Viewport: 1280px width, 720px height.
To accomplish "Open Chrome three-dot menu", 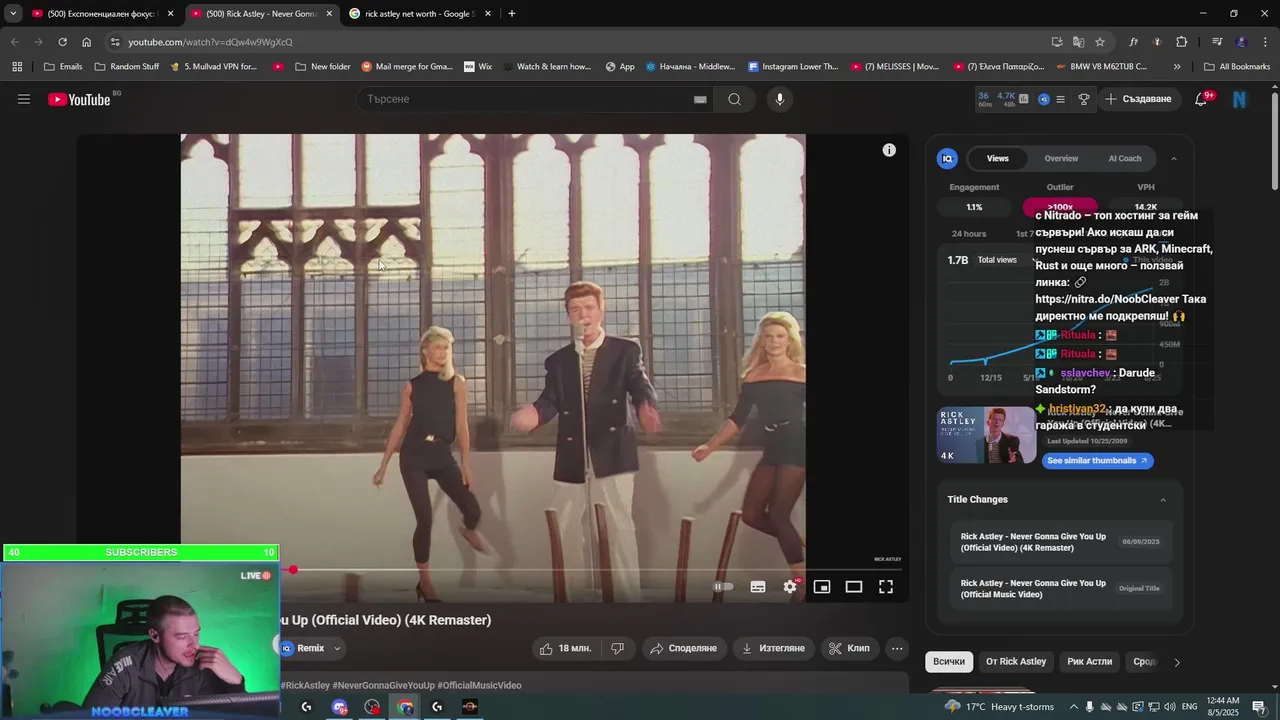I will pyautogui.click(x=1263, y=42).
